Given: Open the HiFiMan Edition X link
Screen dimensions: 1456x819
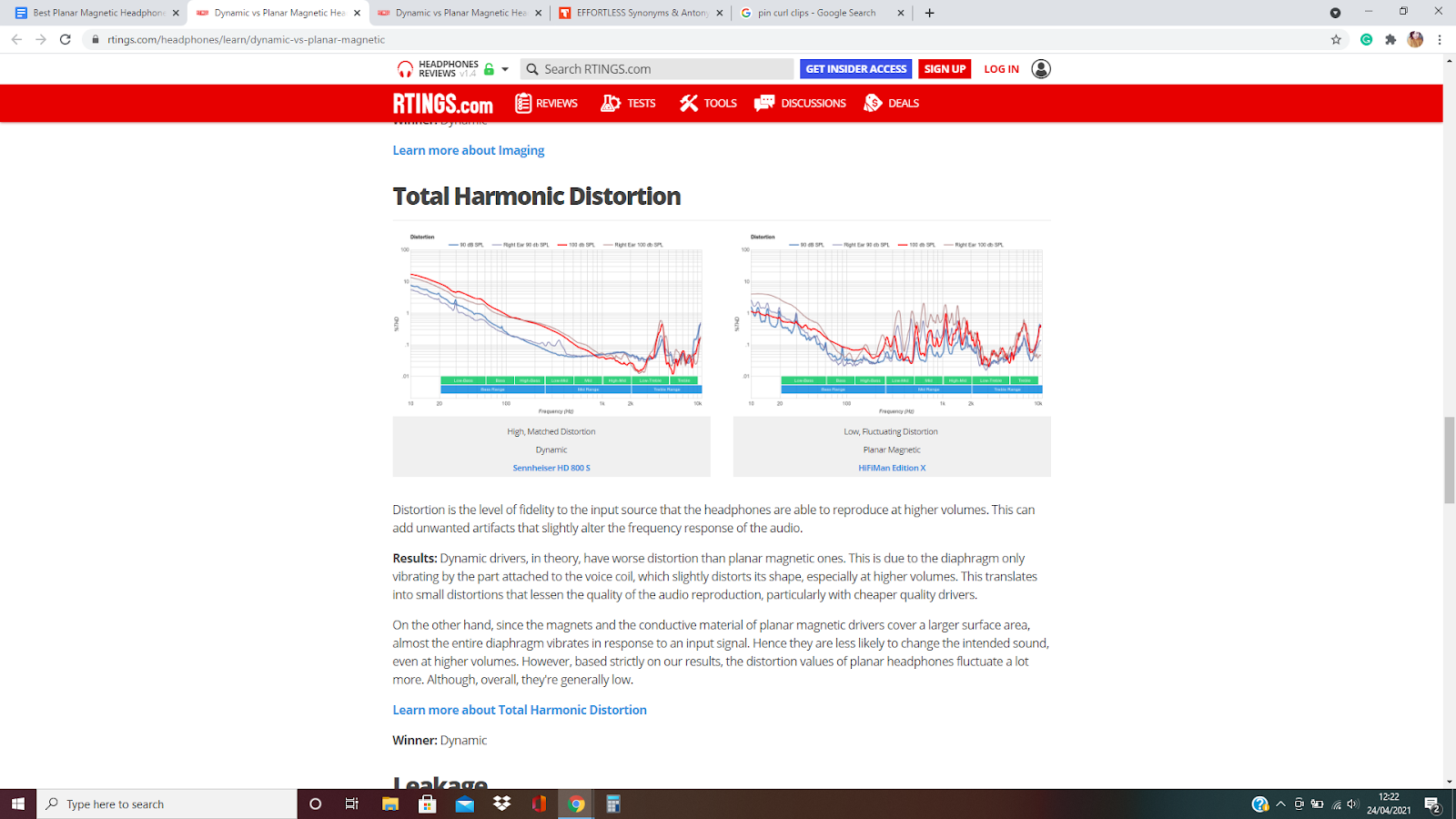Looking at the screenshot, I should (x=892, y=468).
